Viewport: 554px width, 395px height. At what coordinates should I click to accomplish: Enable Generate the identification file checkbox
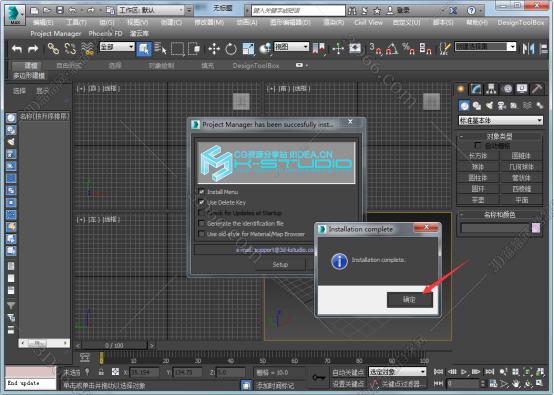pos(201,223)
